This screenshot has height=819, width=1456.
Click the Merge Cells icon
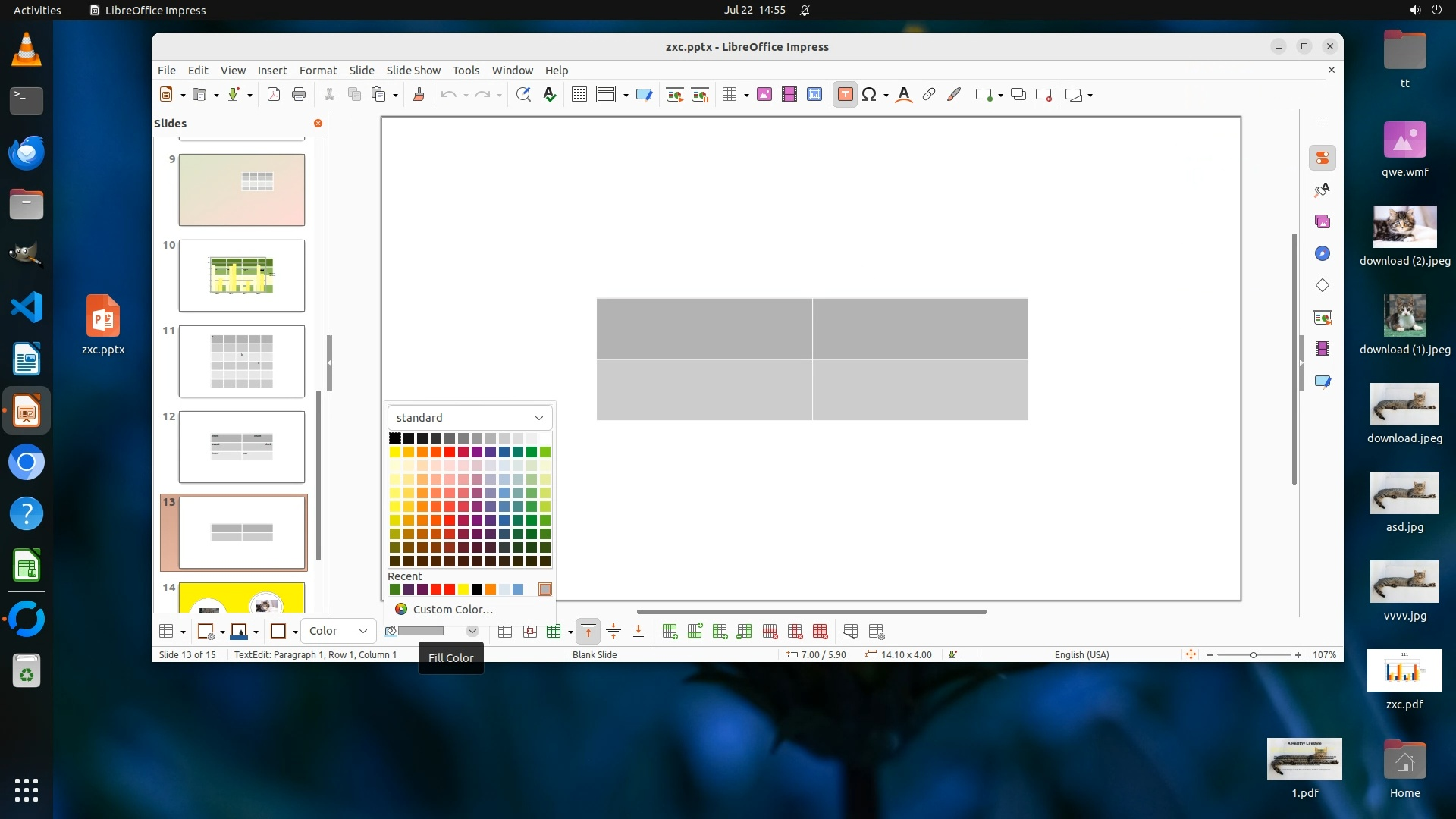(505, 632)
